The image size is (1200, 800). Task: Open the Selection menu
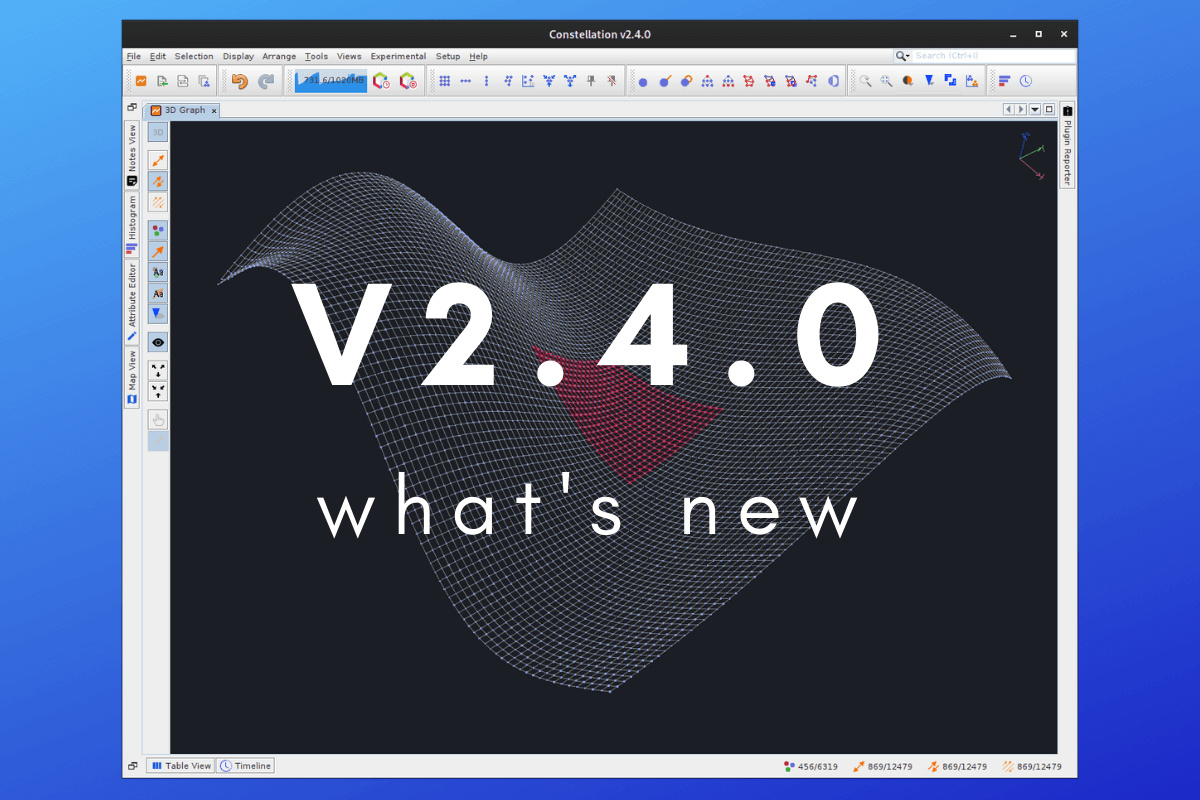pyautogui.click(x=194, y=56)
